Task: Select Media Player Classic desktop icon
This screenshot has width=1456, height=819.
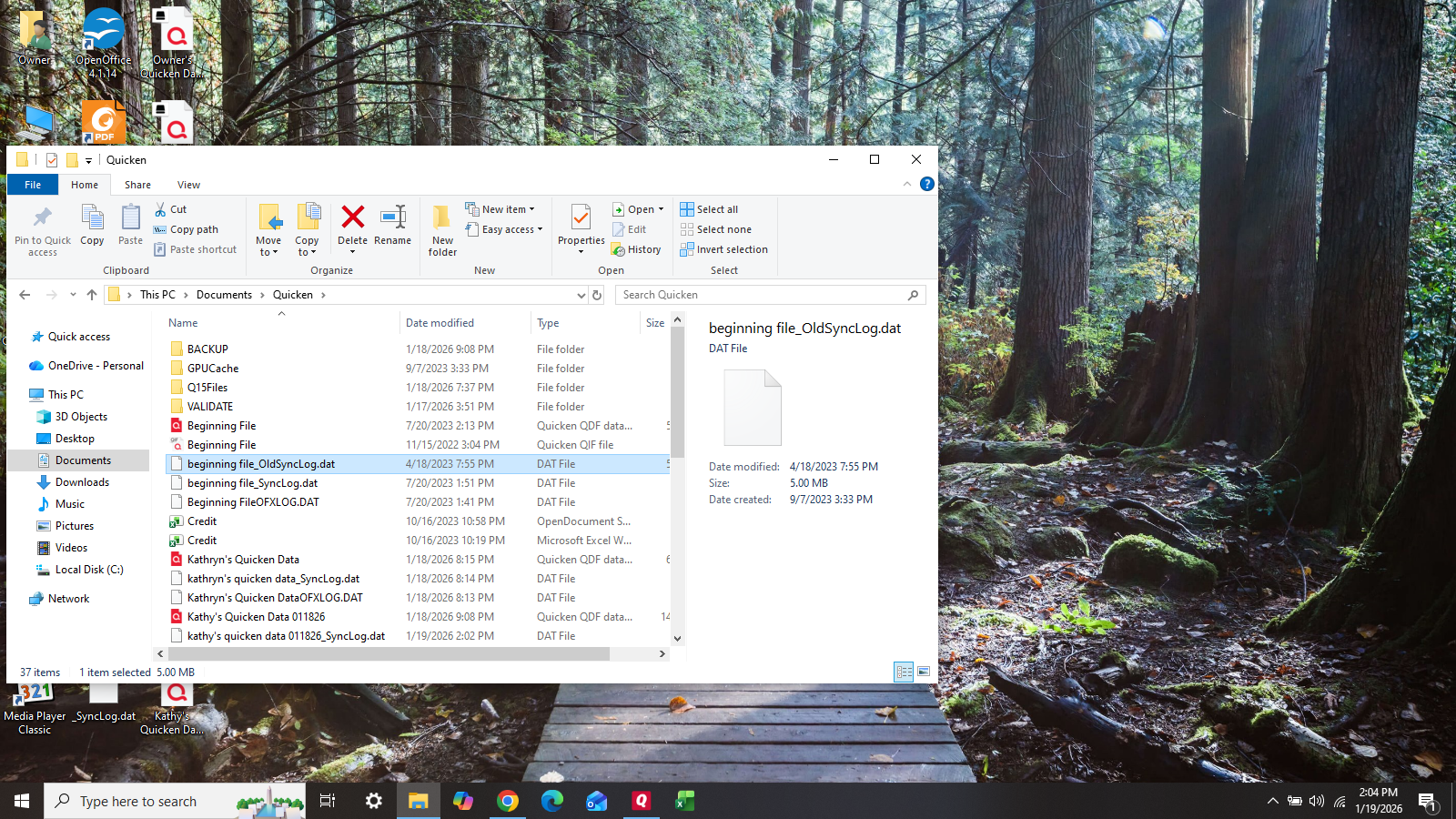Action: point(35,710)
